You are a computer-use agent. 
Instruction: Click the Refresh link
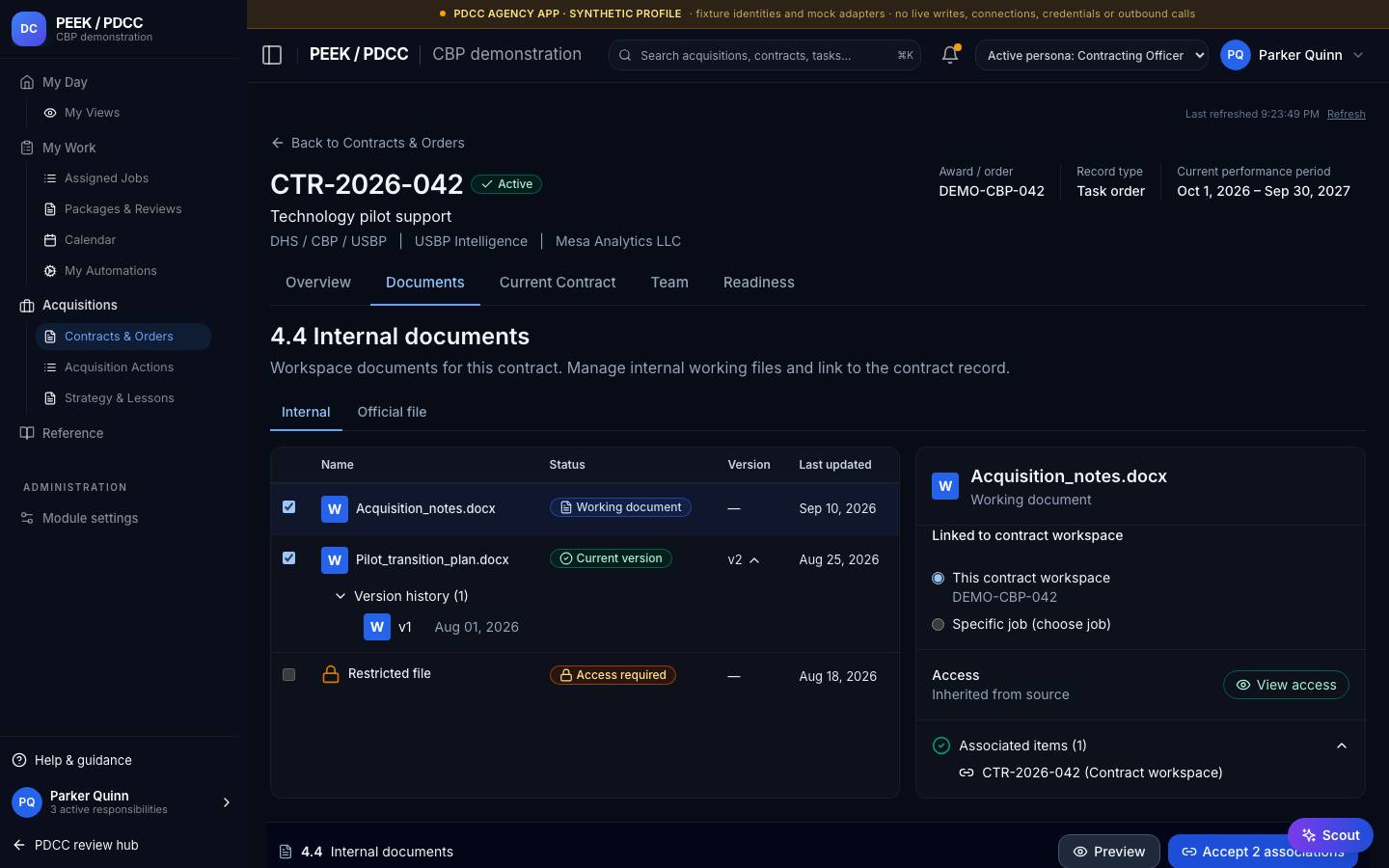point(1346,114)
